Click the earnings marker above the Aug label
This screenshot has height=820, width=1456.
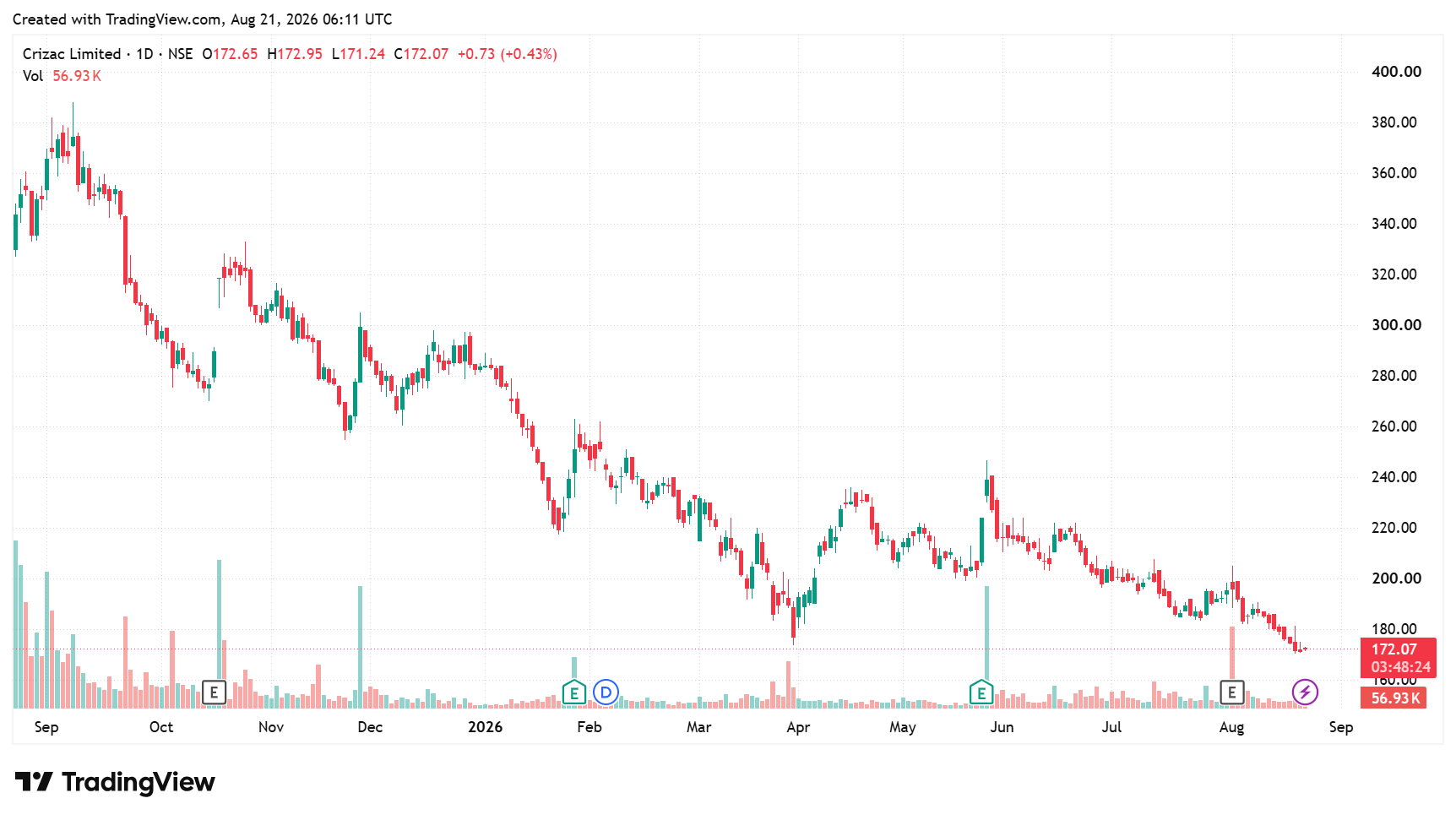[1232, 692]
